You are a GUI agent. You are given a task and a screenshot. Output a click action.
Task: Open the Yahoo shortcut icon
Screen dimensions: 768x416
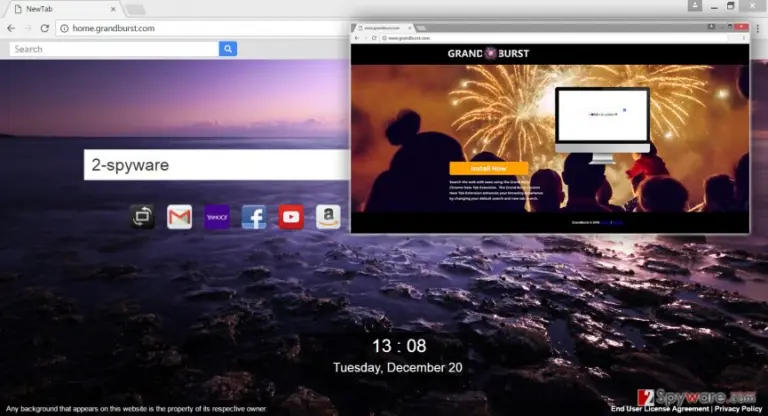216,217
